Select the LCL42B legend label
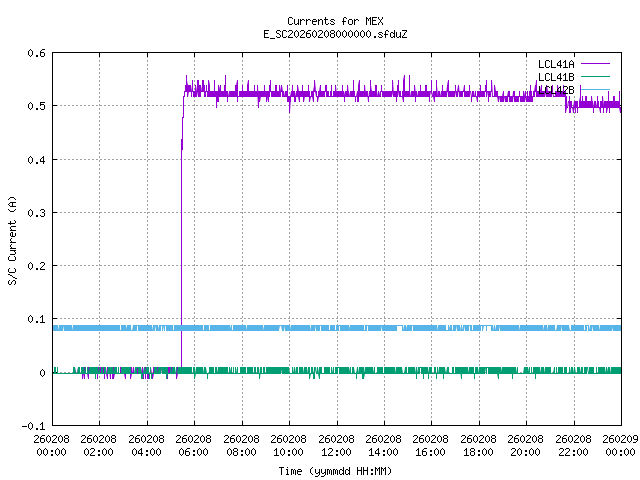The height and width of the screenshot is (480, 640). 555,90
